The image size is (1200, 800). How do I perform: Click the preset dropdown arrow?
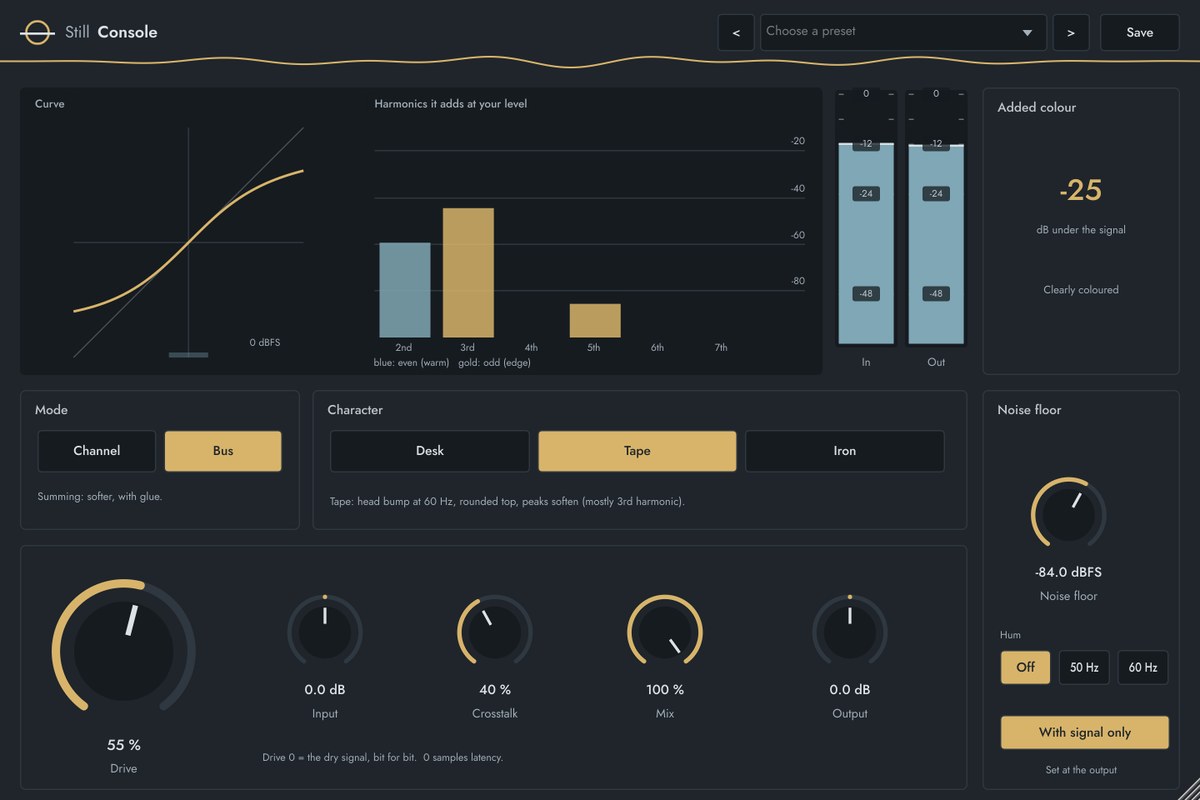click(x=1027, y=33)
